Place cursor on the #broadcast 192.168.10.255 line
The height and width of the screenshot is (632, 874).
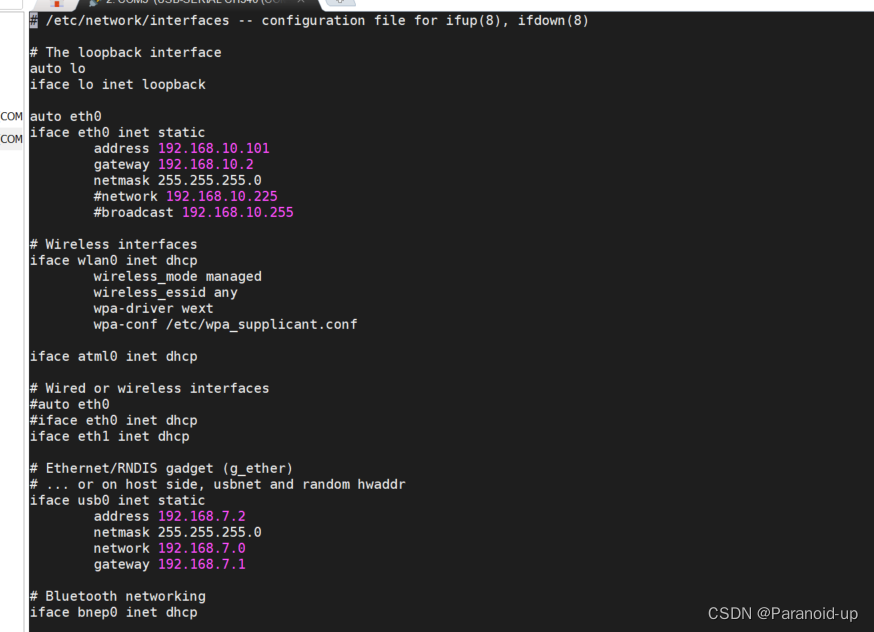193,212
